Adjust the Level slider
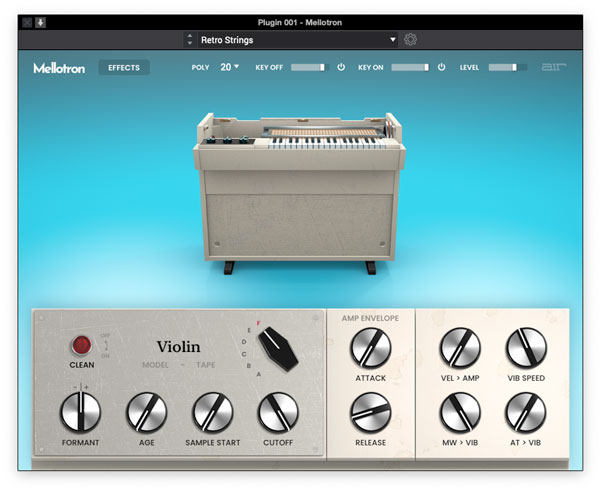This screenshot has width=600, height=491. point(508,68)
